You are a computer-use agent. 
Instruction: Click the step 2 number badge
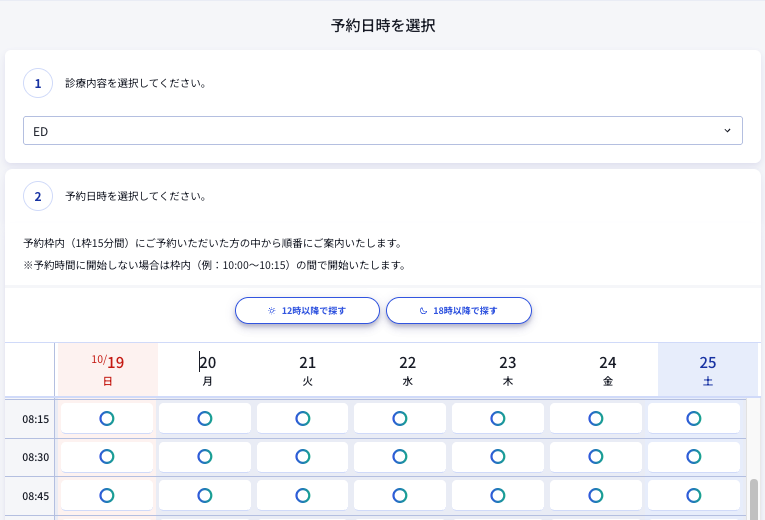(x=38, y=197)
